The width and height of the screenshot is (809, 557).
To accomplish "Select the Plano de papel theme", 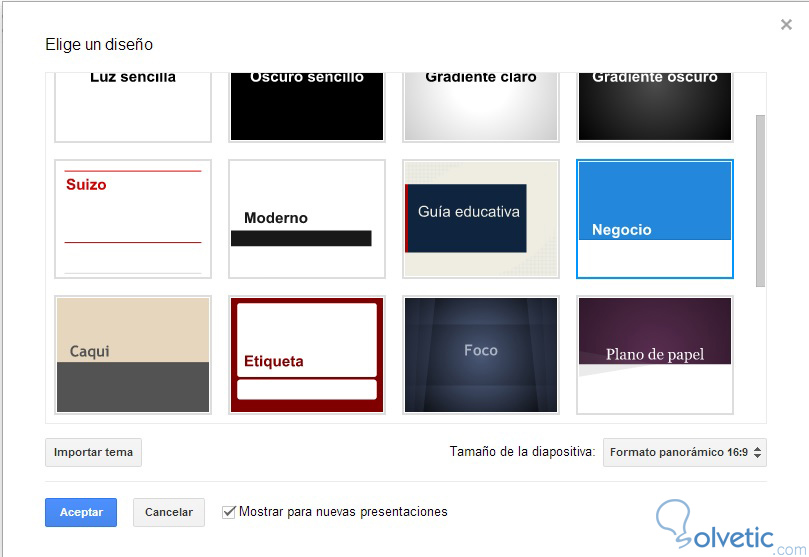I will pos(655,355).
